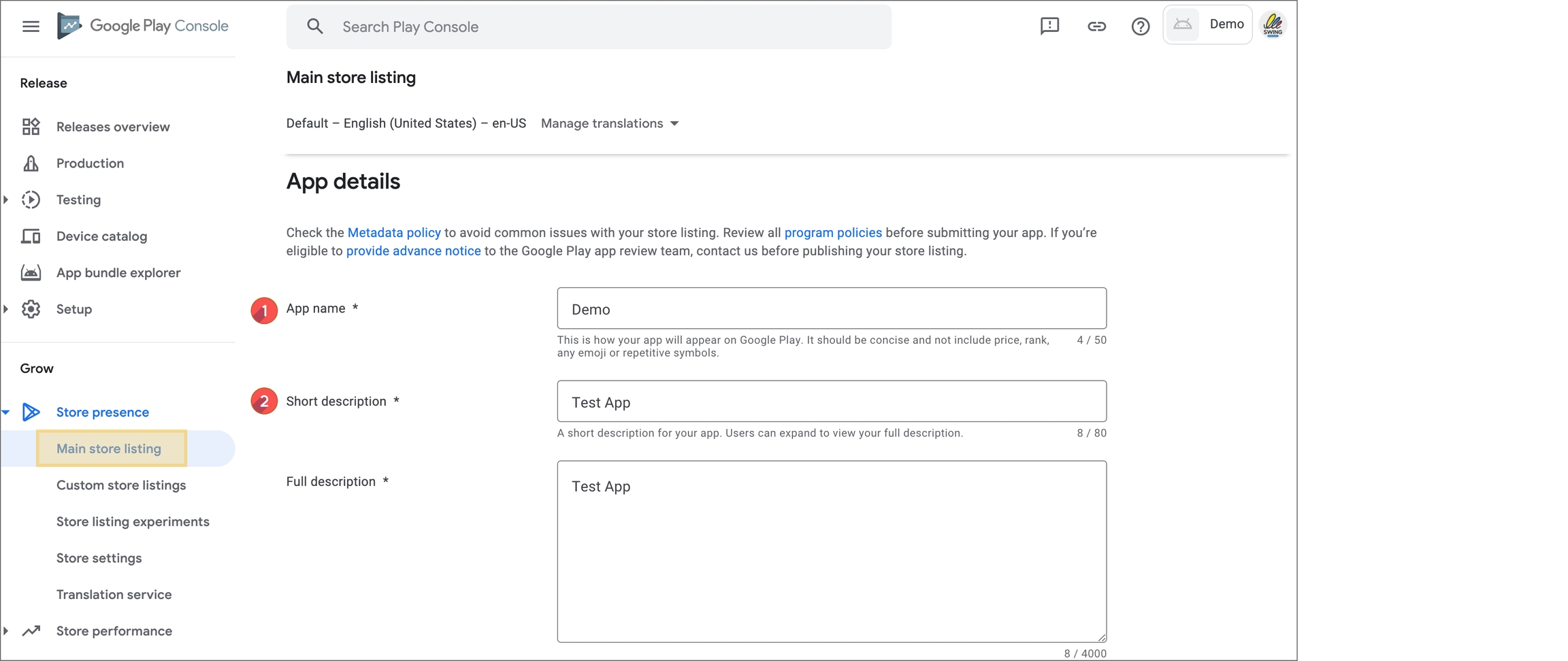
Task: Click the search magnifier icon
Action: 314,27
